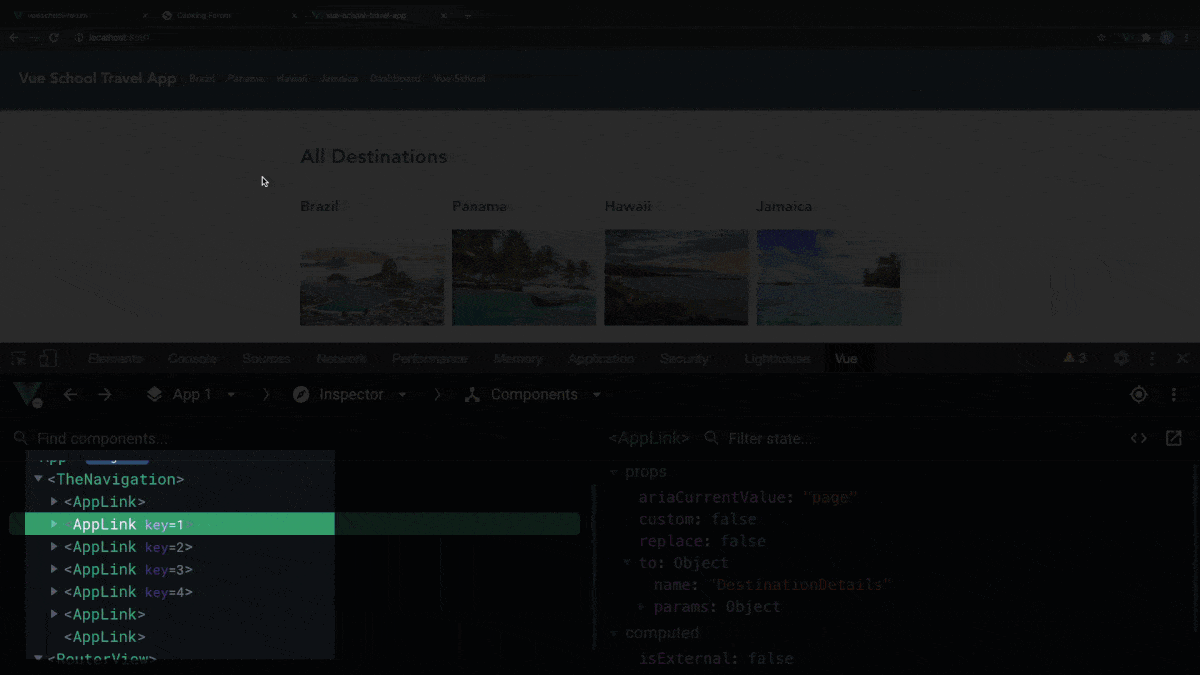Open the Inspector mode dropdown

[355, 394]
